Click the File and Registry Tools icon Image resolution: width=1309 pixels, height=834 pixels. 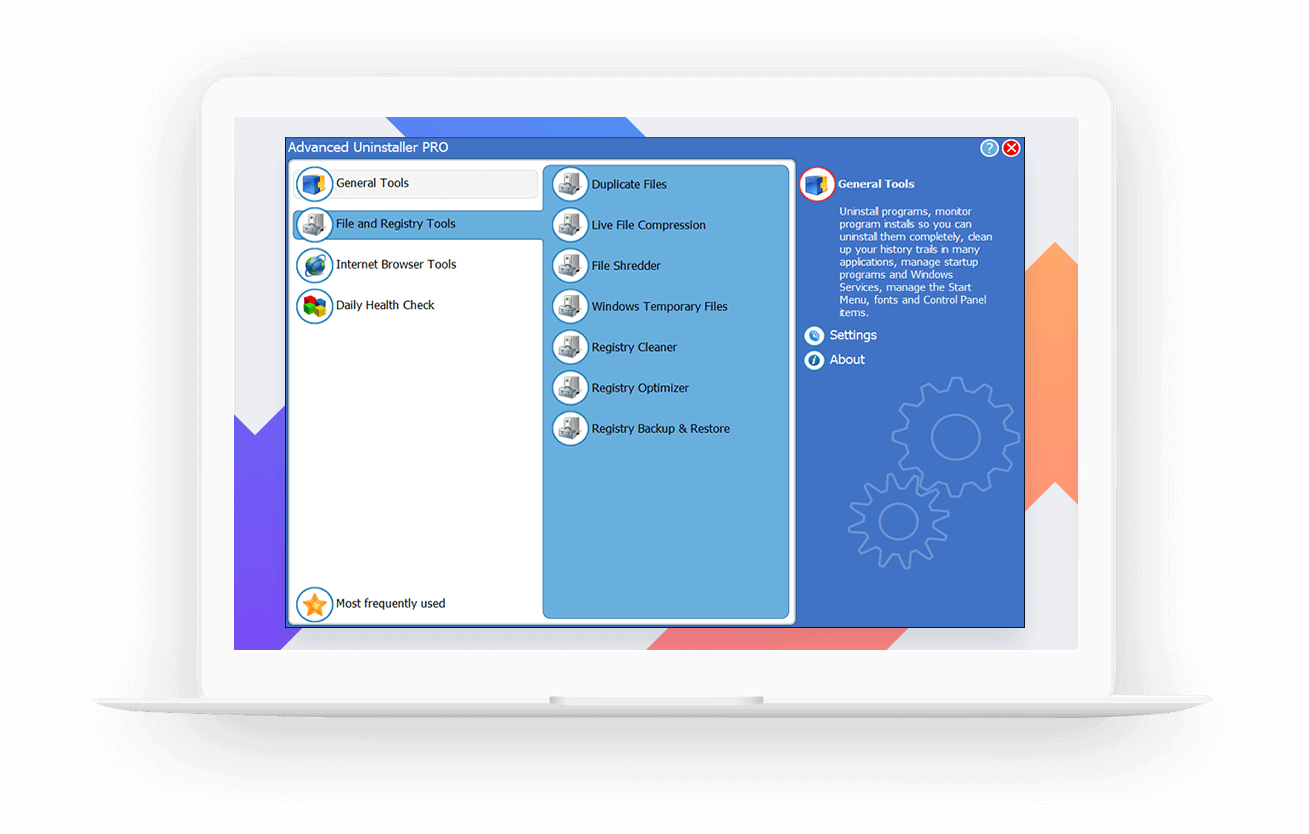click(x=314, y=225)
